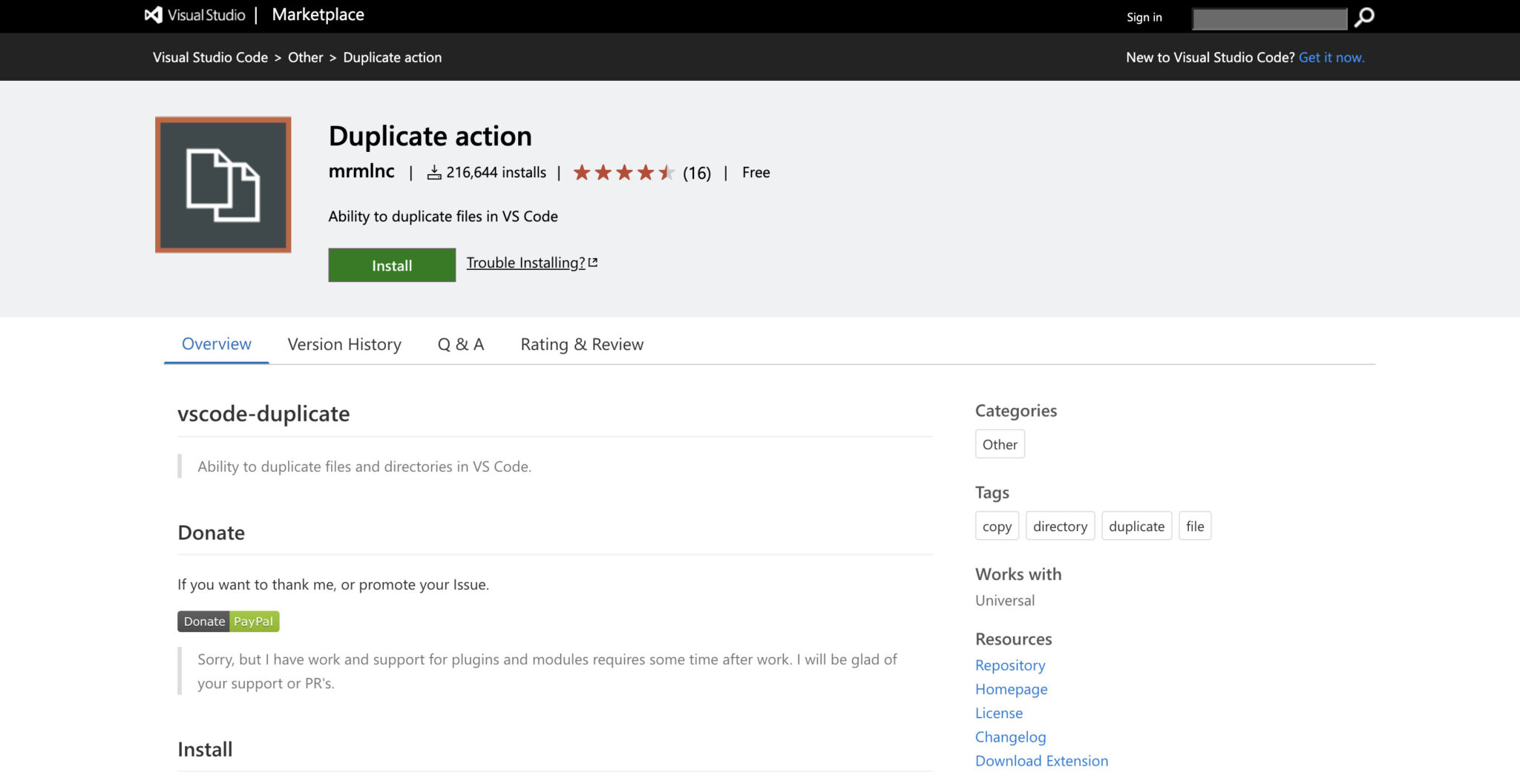This screenshot has width=1520, height=784.
Task: Select the "Other" category button
Action: (999, 444)
